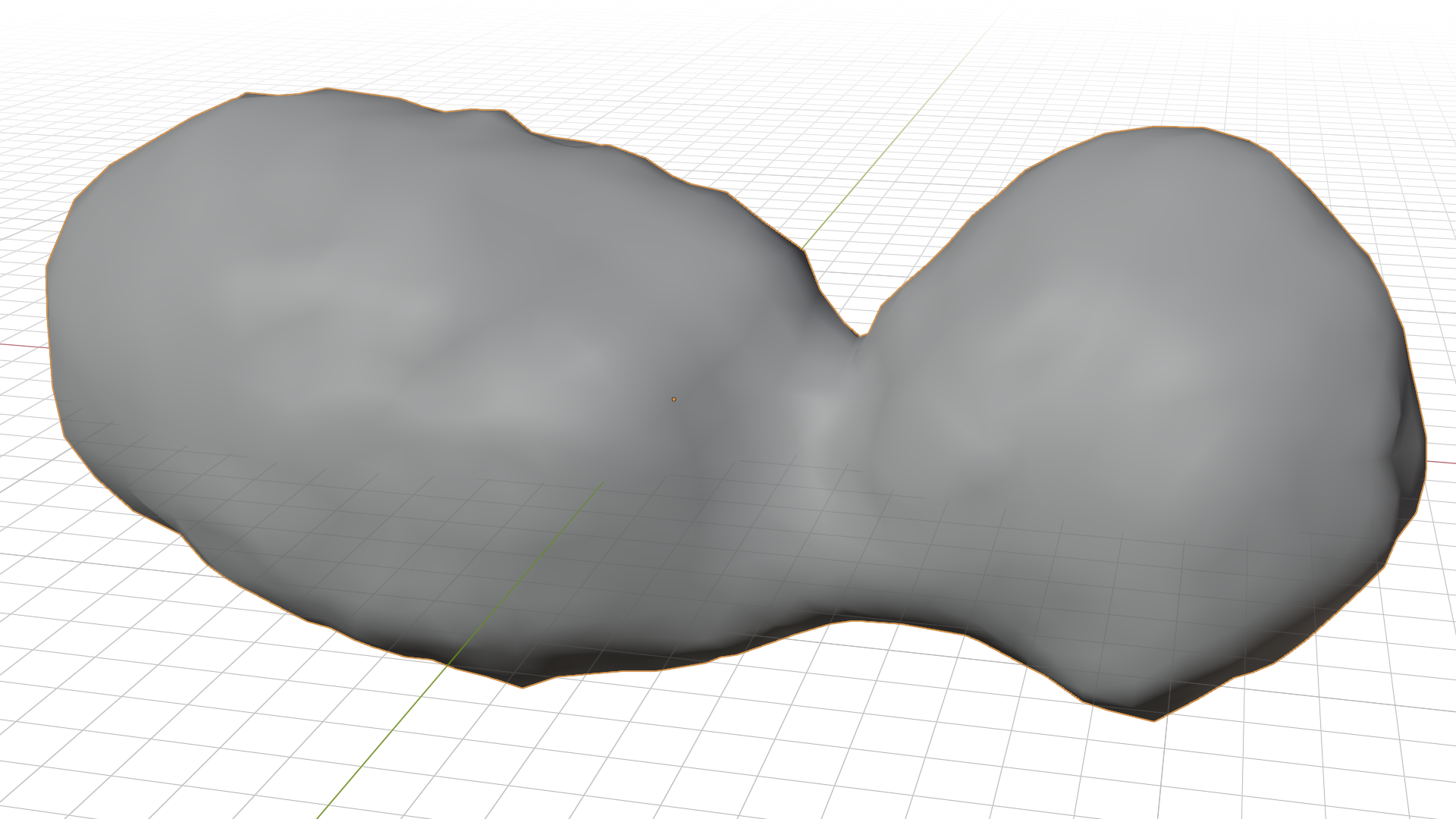Viewport: 1456px width, 819px height.
Task: Click the red X axis line at right edge
Action: point(1441,461)
